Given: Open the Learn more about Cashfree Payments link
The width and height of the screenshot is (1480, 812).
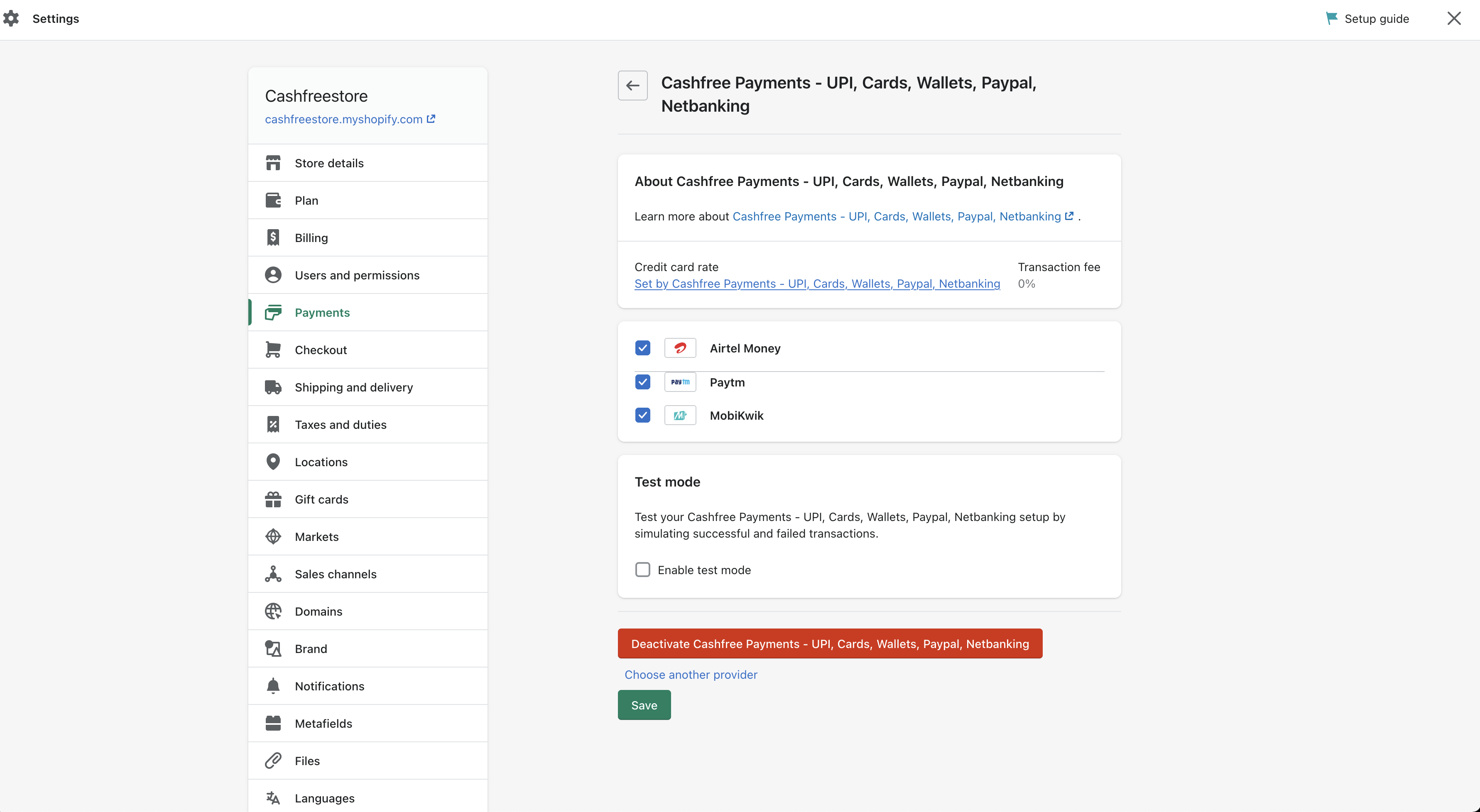Looking at the screenshot, I should click(x=903, y=217).
